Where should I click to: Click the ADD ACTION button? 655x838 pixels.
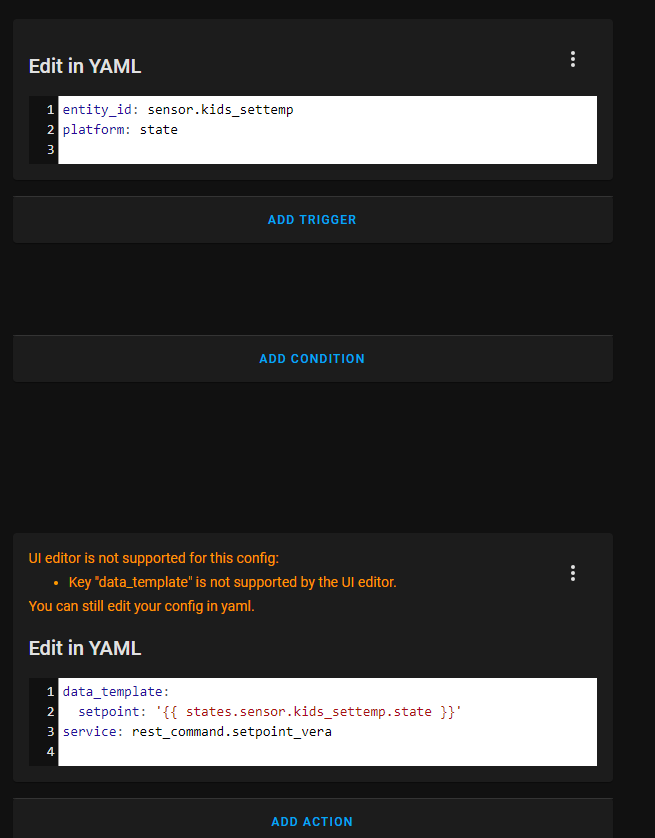pos(312,821)
